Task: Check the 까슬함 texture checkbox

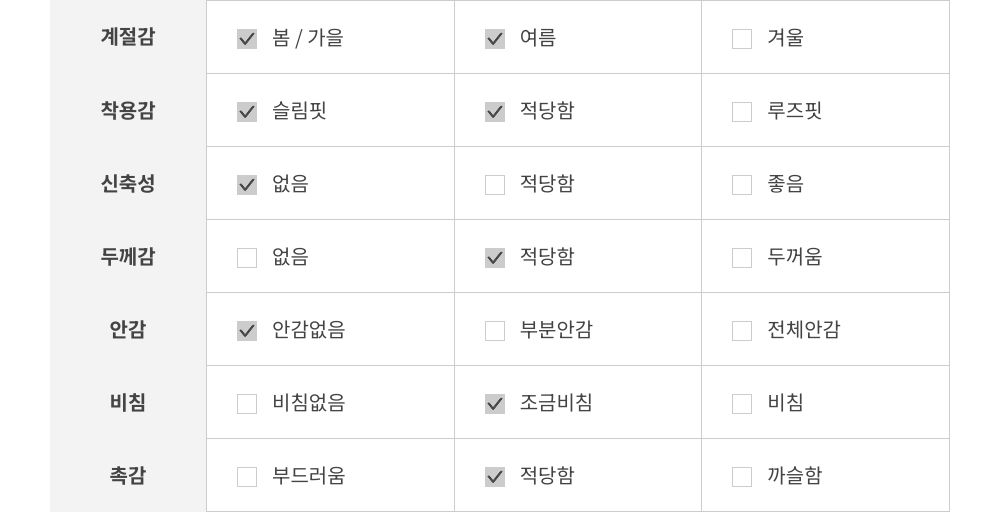Action: tap(742, 477)
